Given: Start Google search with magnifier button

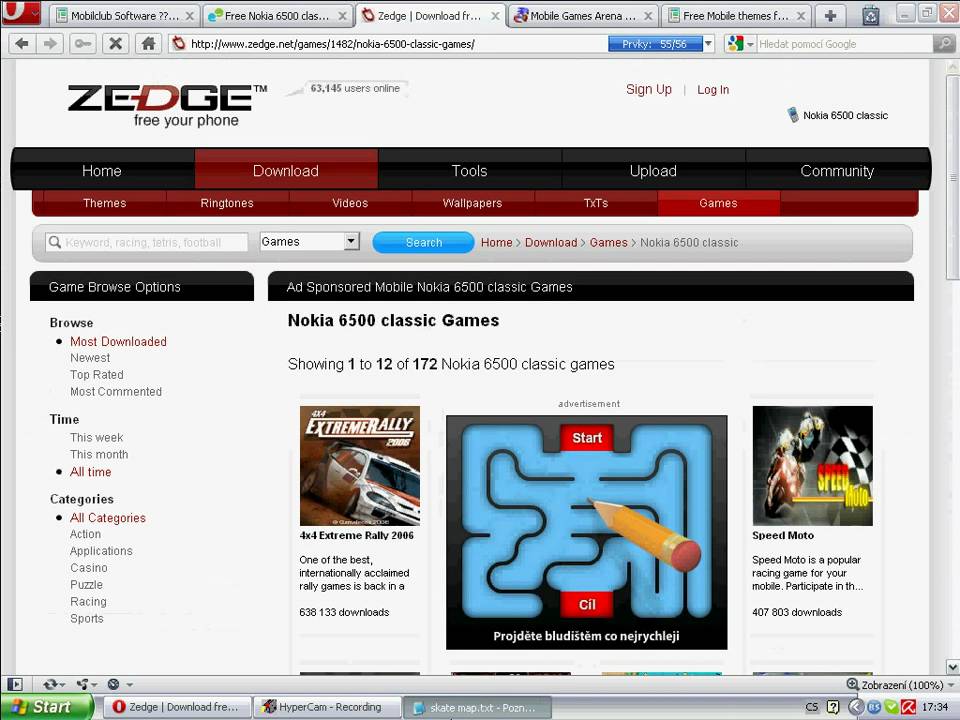Looking at the screenshot, I should click(945, 43).
